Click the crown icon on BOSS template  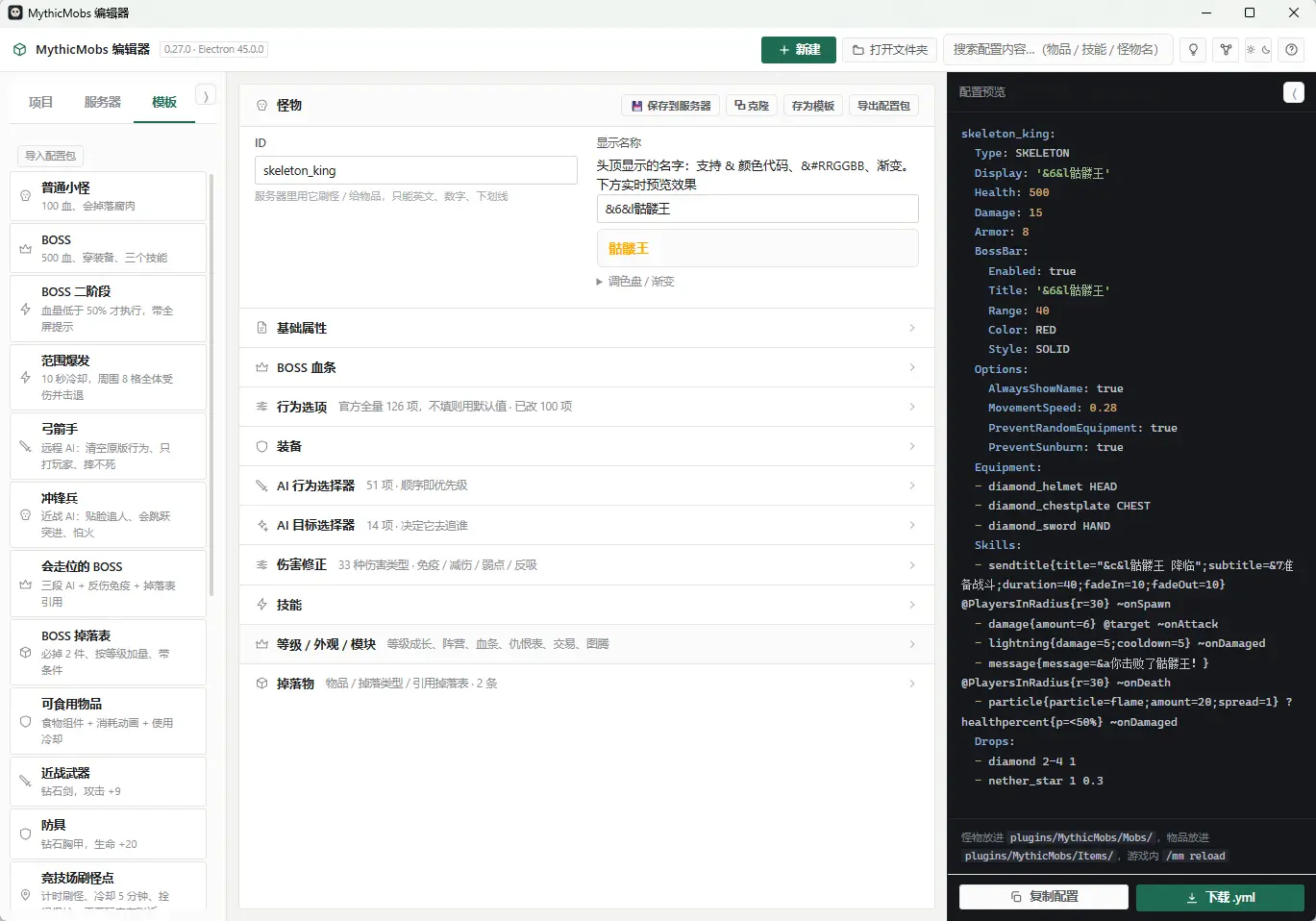26,248
